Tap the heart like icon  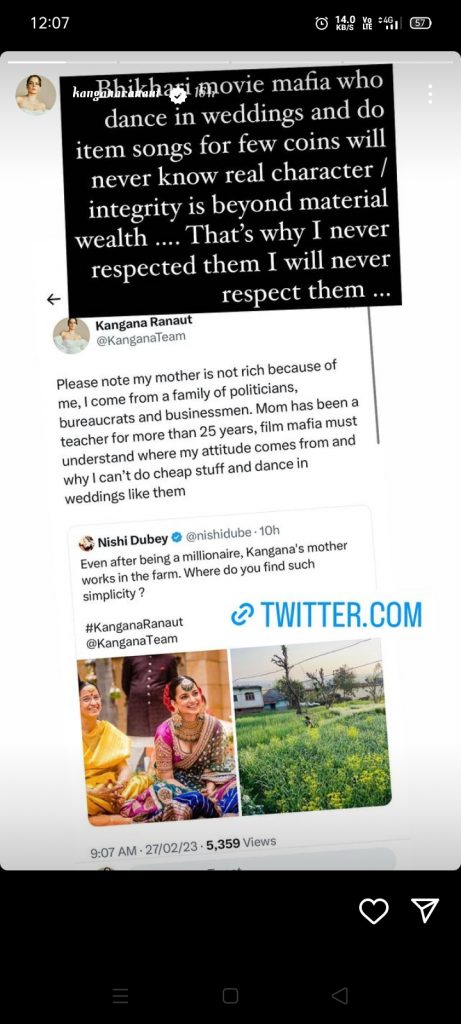374,910
